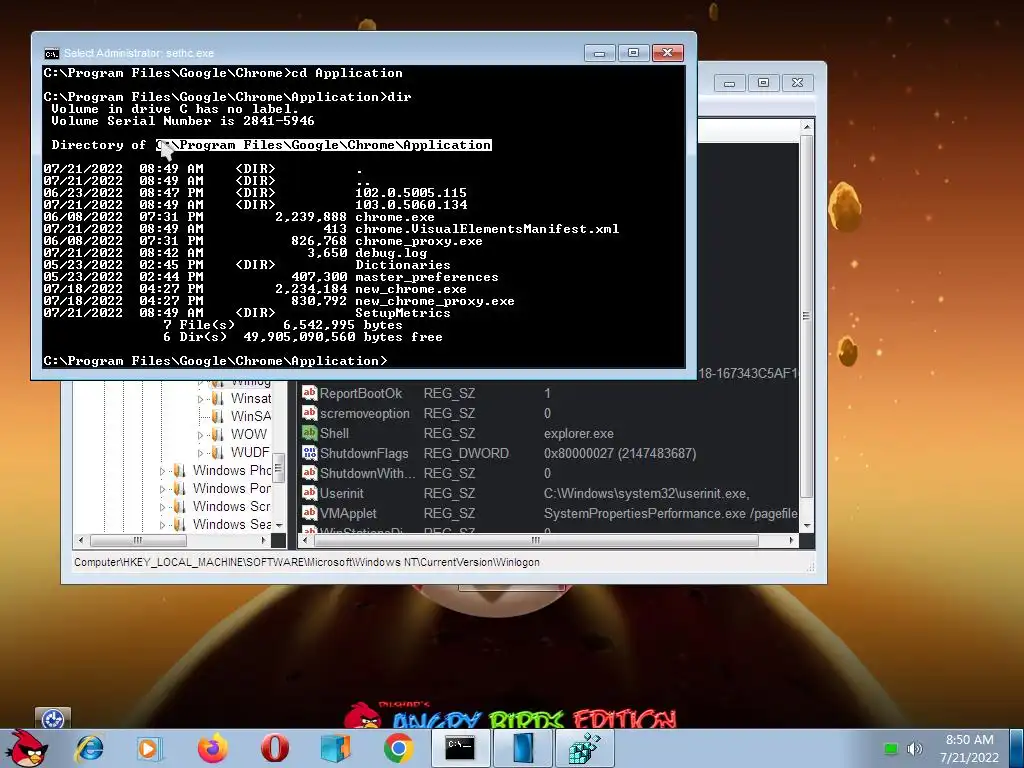Click the SystemPropertiesPerformance.exe data cell
Screen dimensions: 1024x768
tap(671, 513)
